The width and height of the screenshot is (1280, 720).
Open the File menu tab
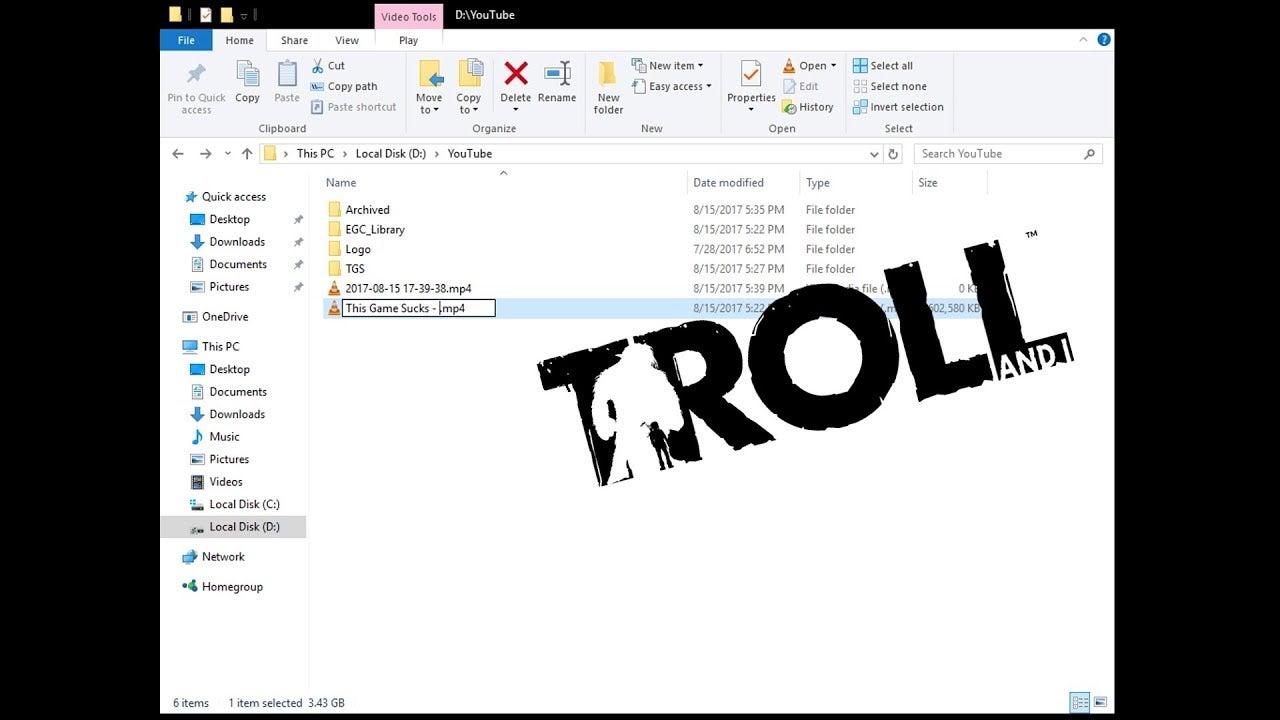point(186,41)
